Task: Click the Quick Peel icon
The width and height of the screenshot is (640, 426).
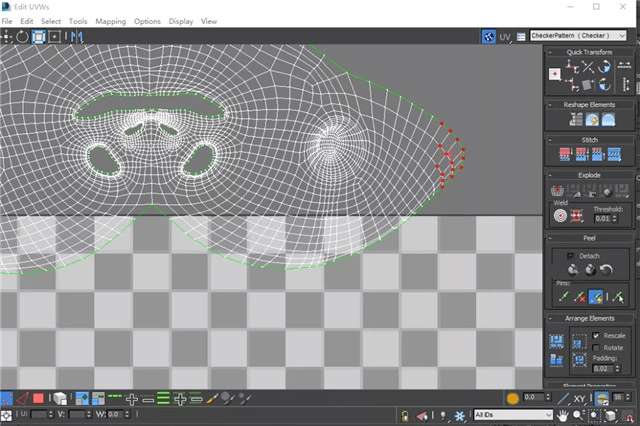Action: tap(573, 269)
